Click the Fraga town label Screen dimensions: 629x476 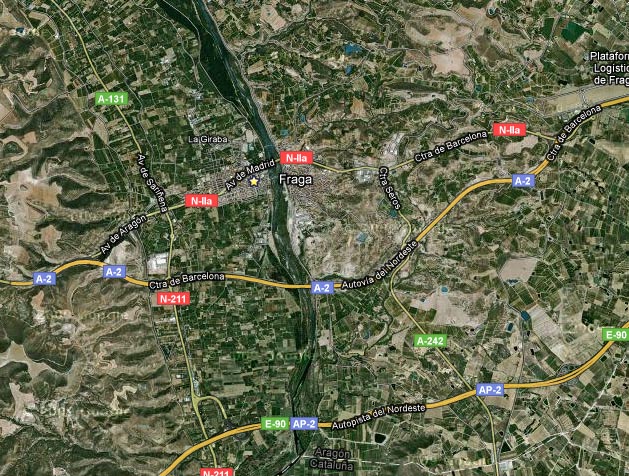295,179
